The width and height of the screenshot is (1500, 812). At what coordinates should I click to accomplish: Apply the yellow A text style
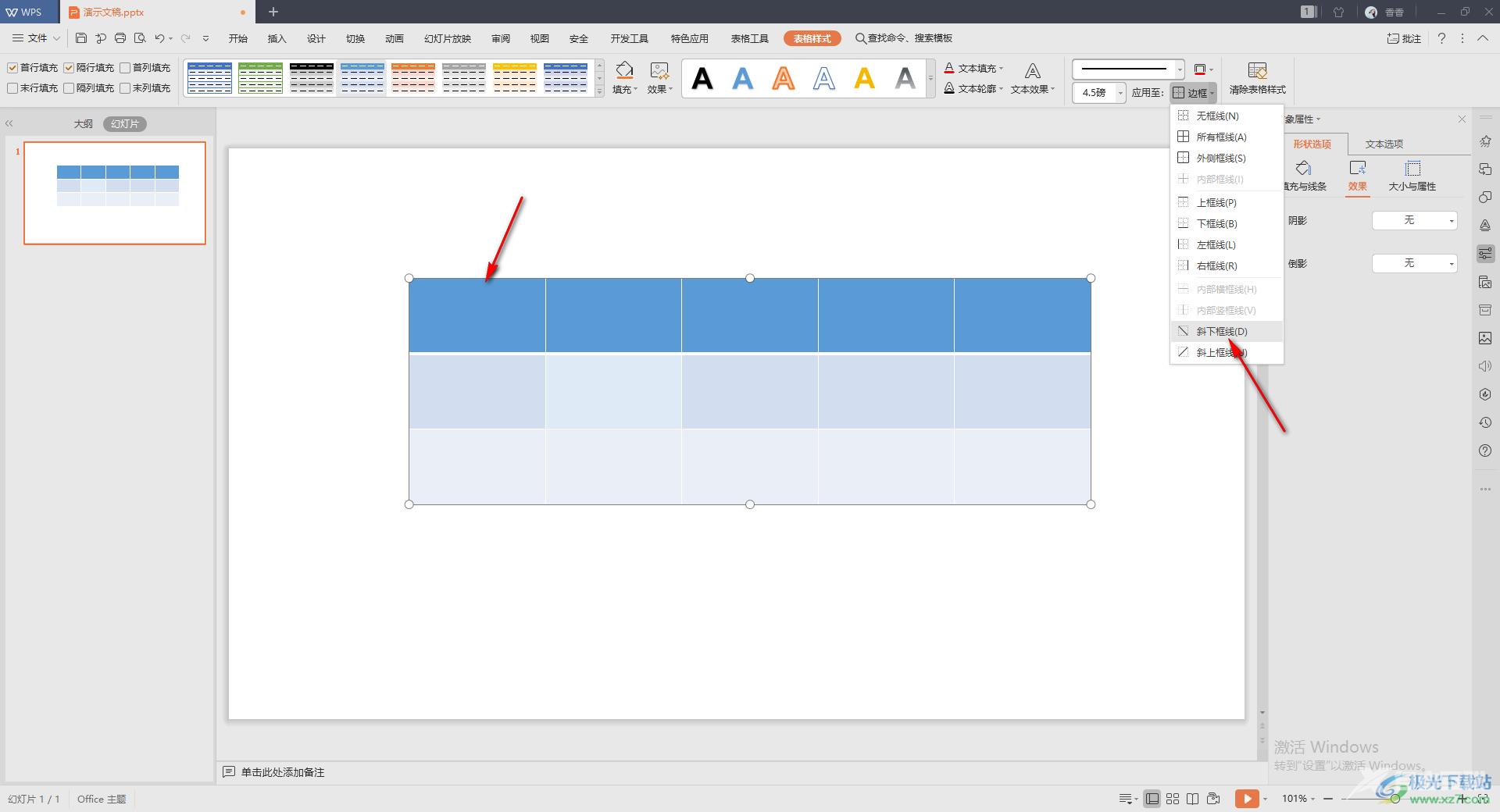click(x=865, y=78)
